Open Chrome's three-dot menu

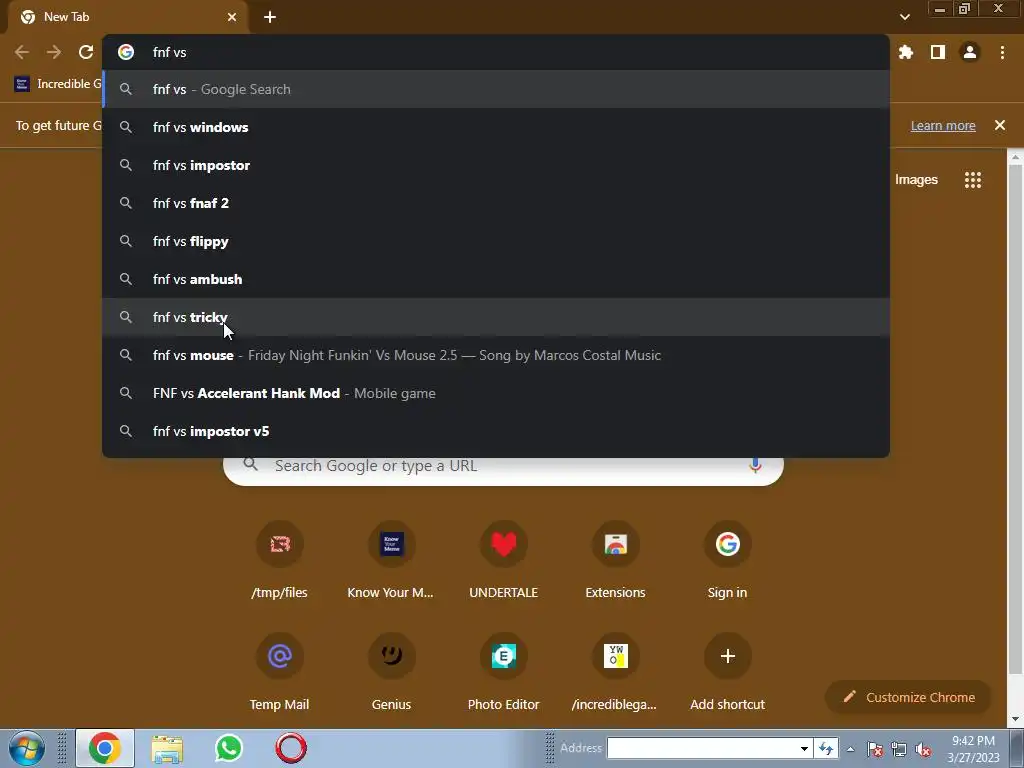click(1002, 52)
